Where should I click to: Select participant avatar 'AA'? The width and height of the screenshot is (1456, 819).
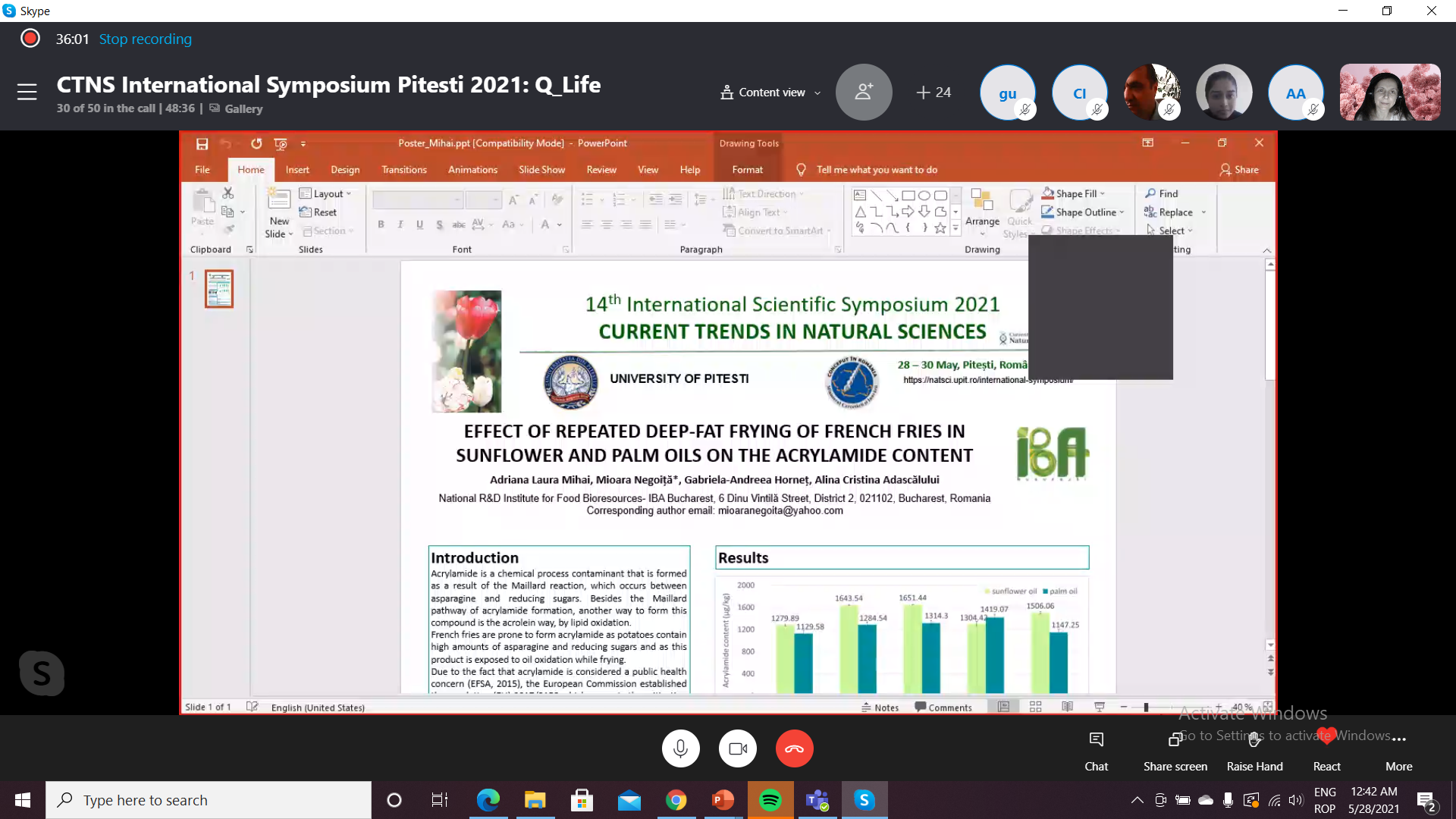click(1295, 93)
